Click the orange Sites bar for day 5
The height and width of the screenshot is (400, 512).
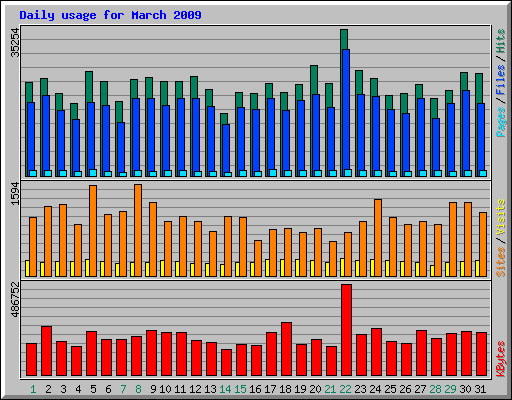93,231
